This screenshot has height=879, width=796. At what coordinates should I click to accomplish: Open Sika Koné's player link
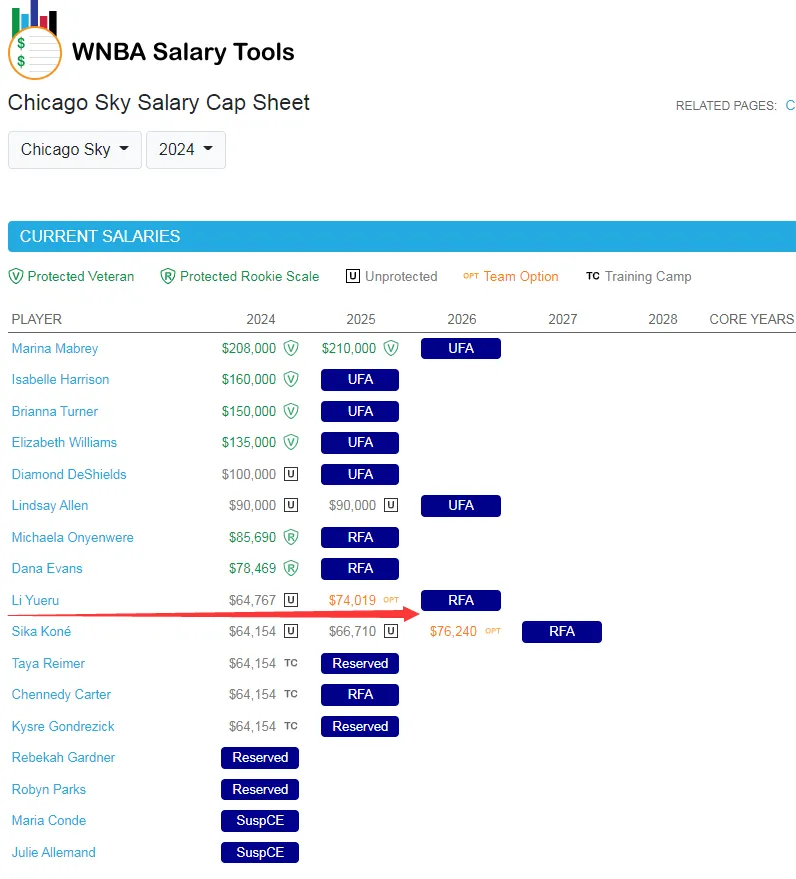point(41,631)
